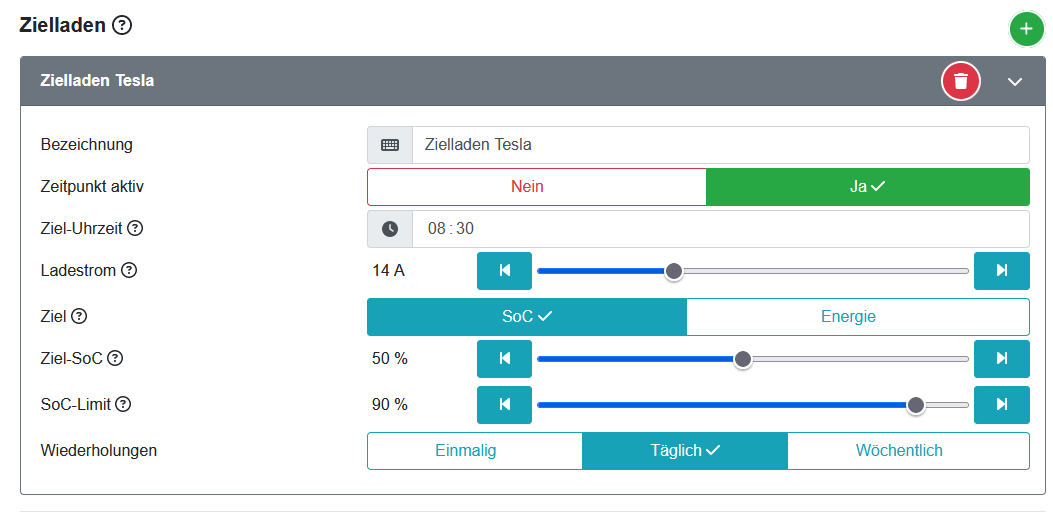This screenshot has width=1053, height=519.
Task: Open help tooltip for SoC-Limit
Action: [123, 404]
